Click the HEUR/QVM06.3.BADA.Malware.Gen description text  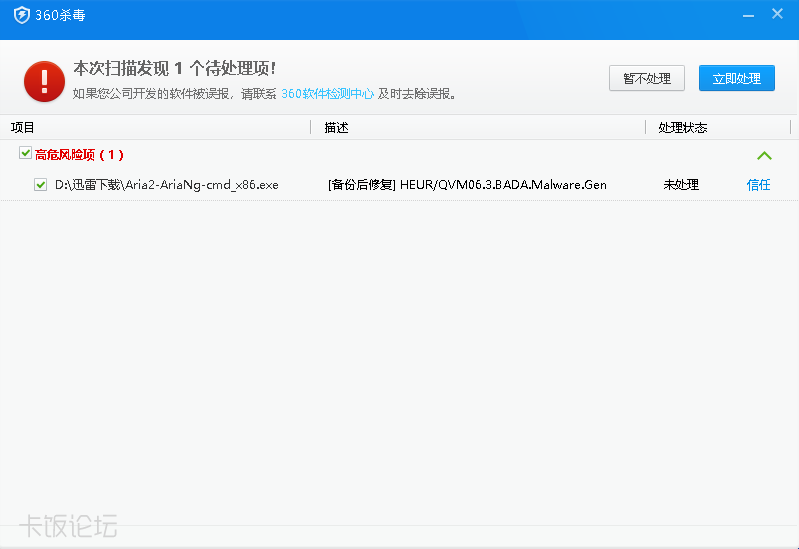click(x=502, y=185)
